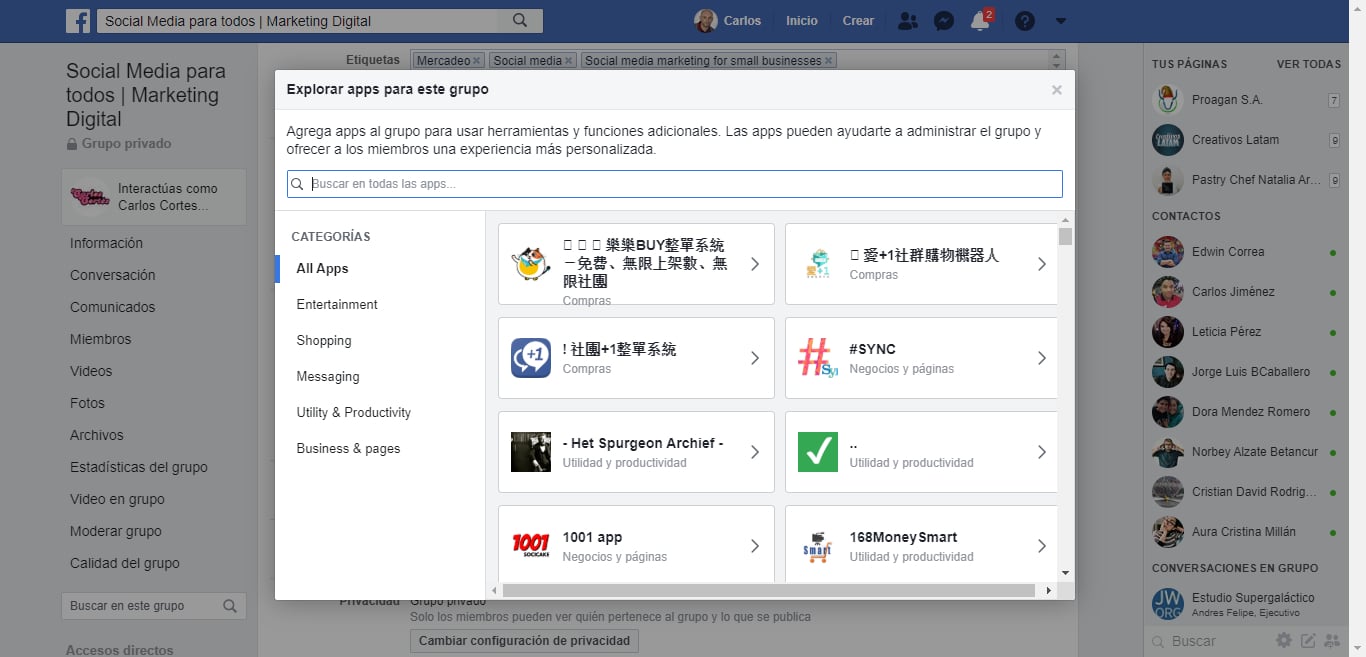This screenshot has height=657, width=1366.
Task: Open chat settings gear icon
Action: (1284, 641)
